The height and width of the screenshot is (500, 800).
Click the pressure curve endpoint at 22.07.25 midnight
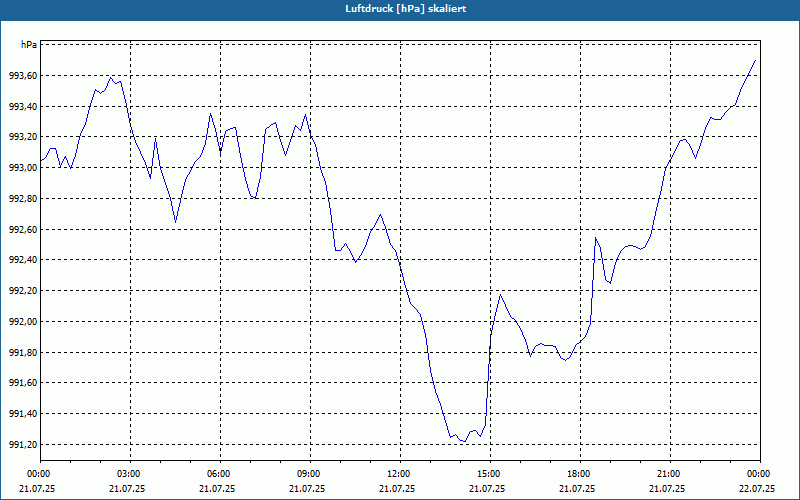(755, 60)
